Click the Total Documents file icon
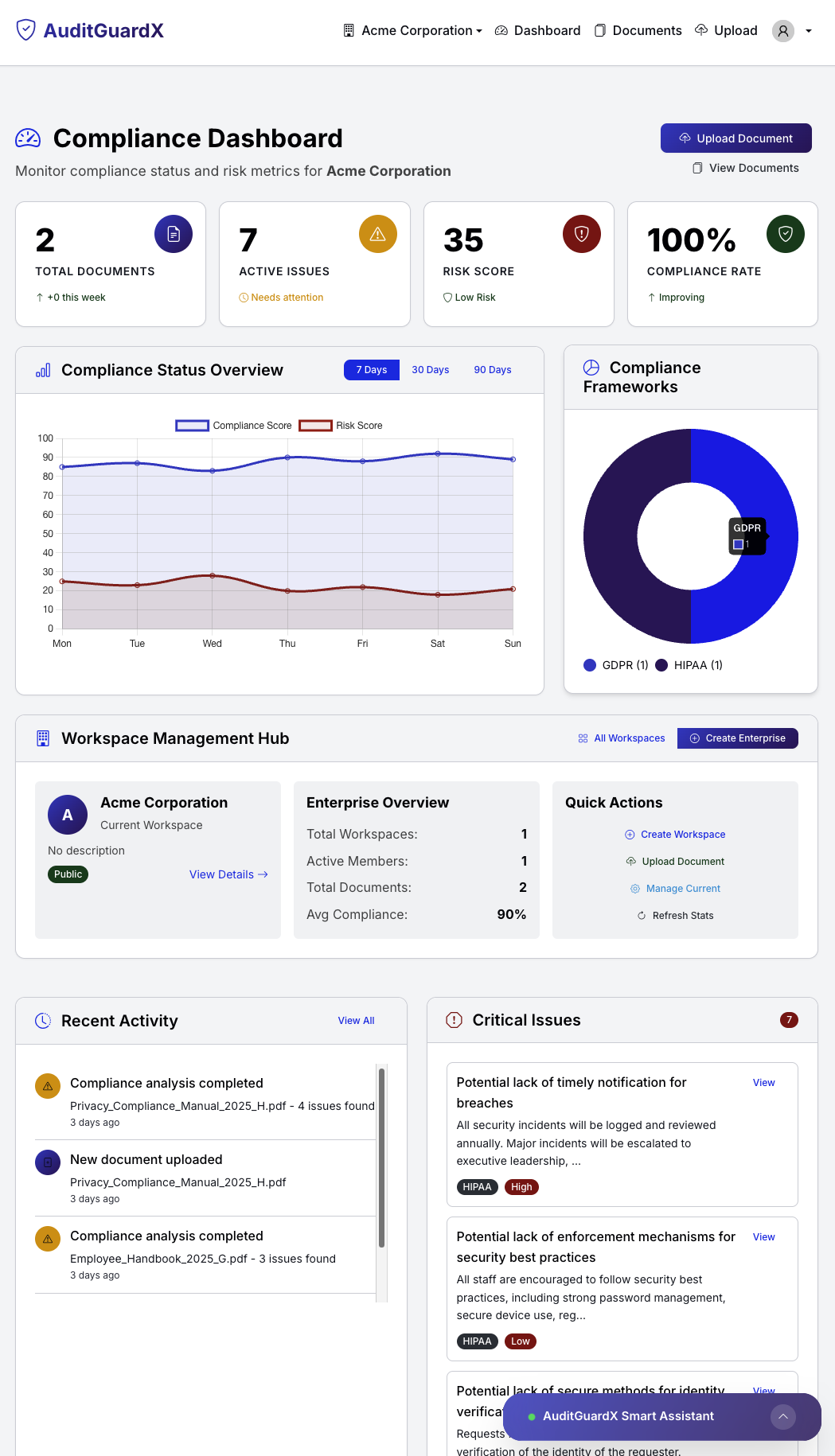835x1456 pixels. [174, 234]
